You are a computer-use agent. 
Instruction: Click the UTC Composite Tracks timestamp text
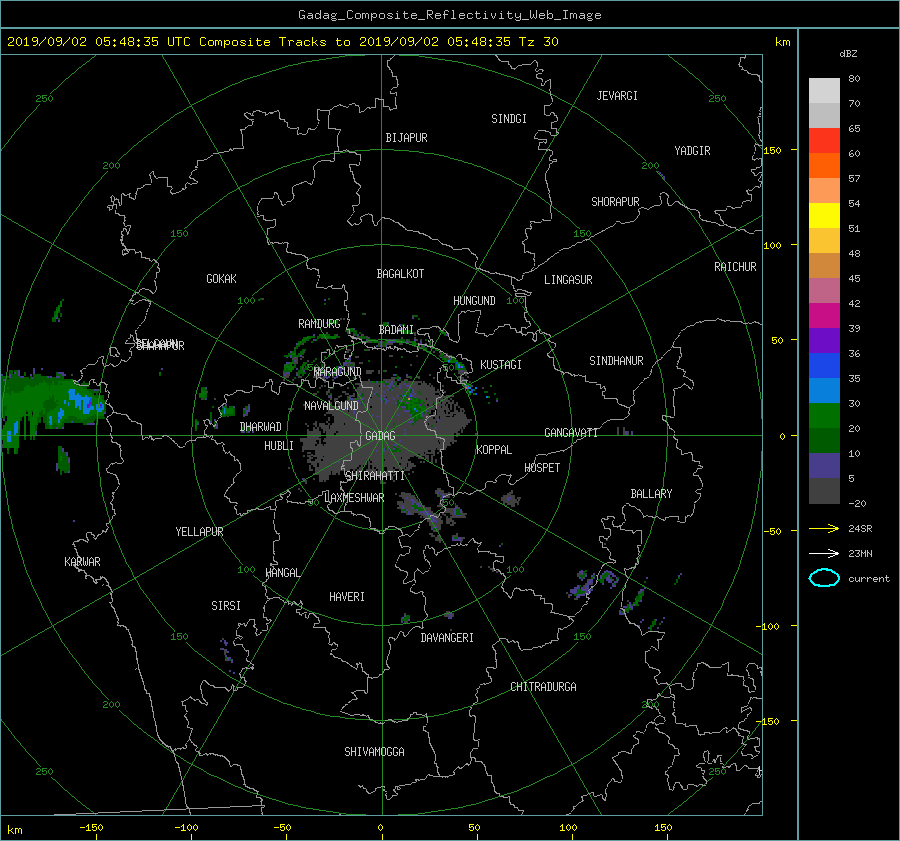pyautogui.click(x=282, y=42)
